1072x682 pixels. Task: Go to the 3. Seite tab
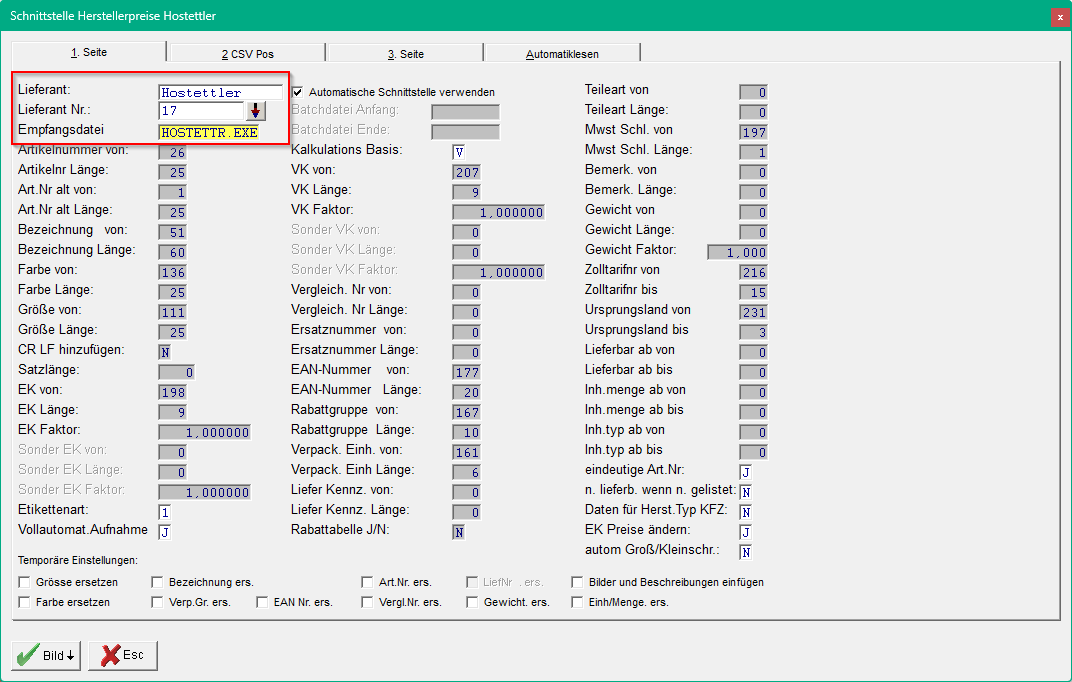pyautogui.click(x=404, y=52)
